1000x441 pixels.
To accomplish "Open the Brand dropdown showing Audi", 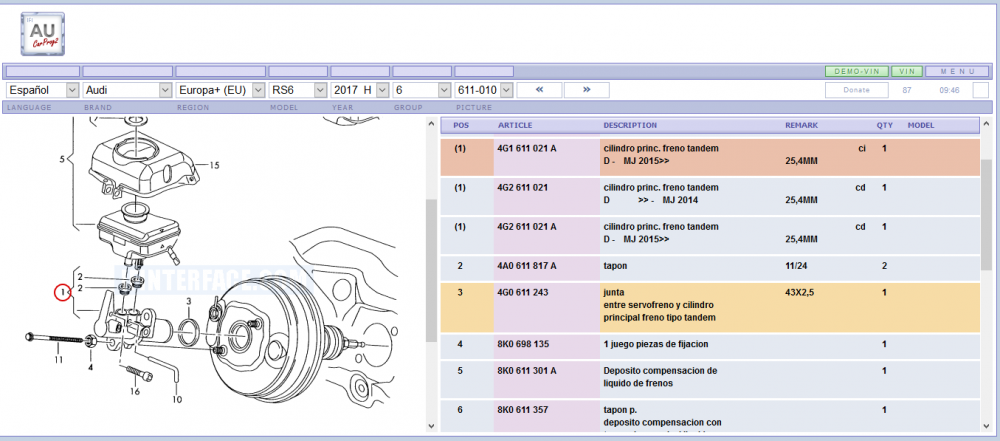I will click(x=128, y=91).
